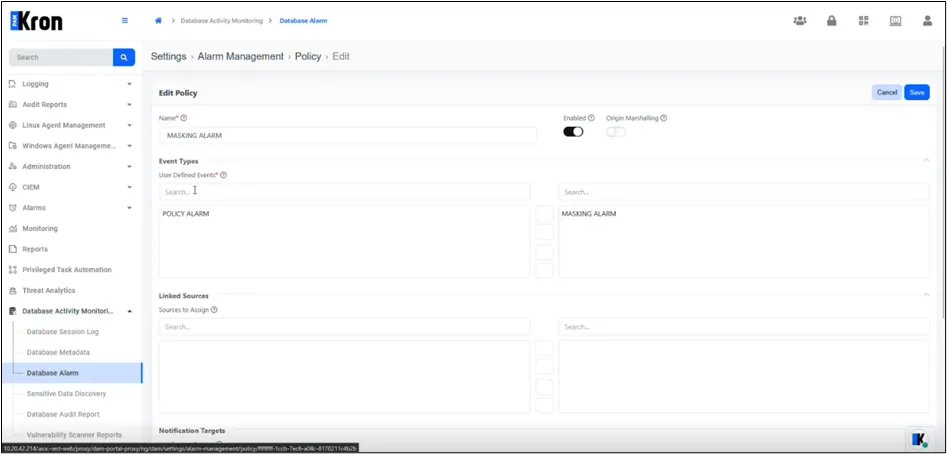Expand the CIEM menu arrow
947x454 pixels.
click(129, 187)
